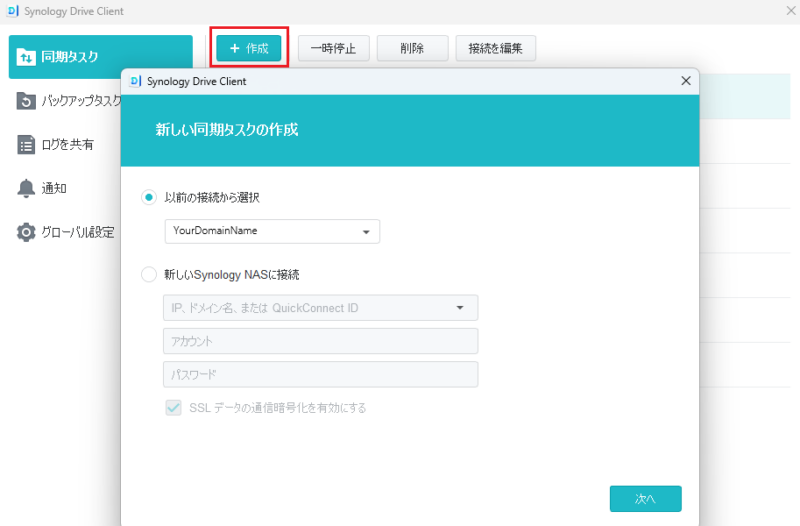
Task: Click the 通知 bell icon
Action: coord(26,188)
